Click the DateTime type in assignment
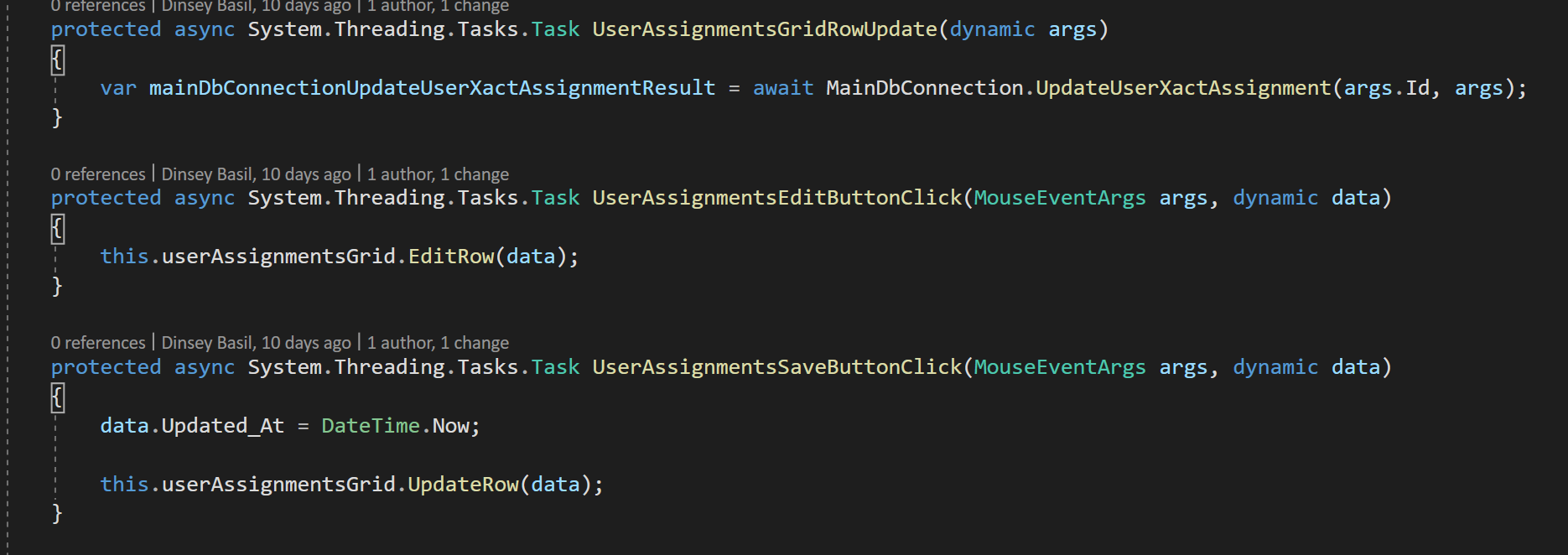The height and width of the screenshot is (555, 1568). [x=371, y=426]
